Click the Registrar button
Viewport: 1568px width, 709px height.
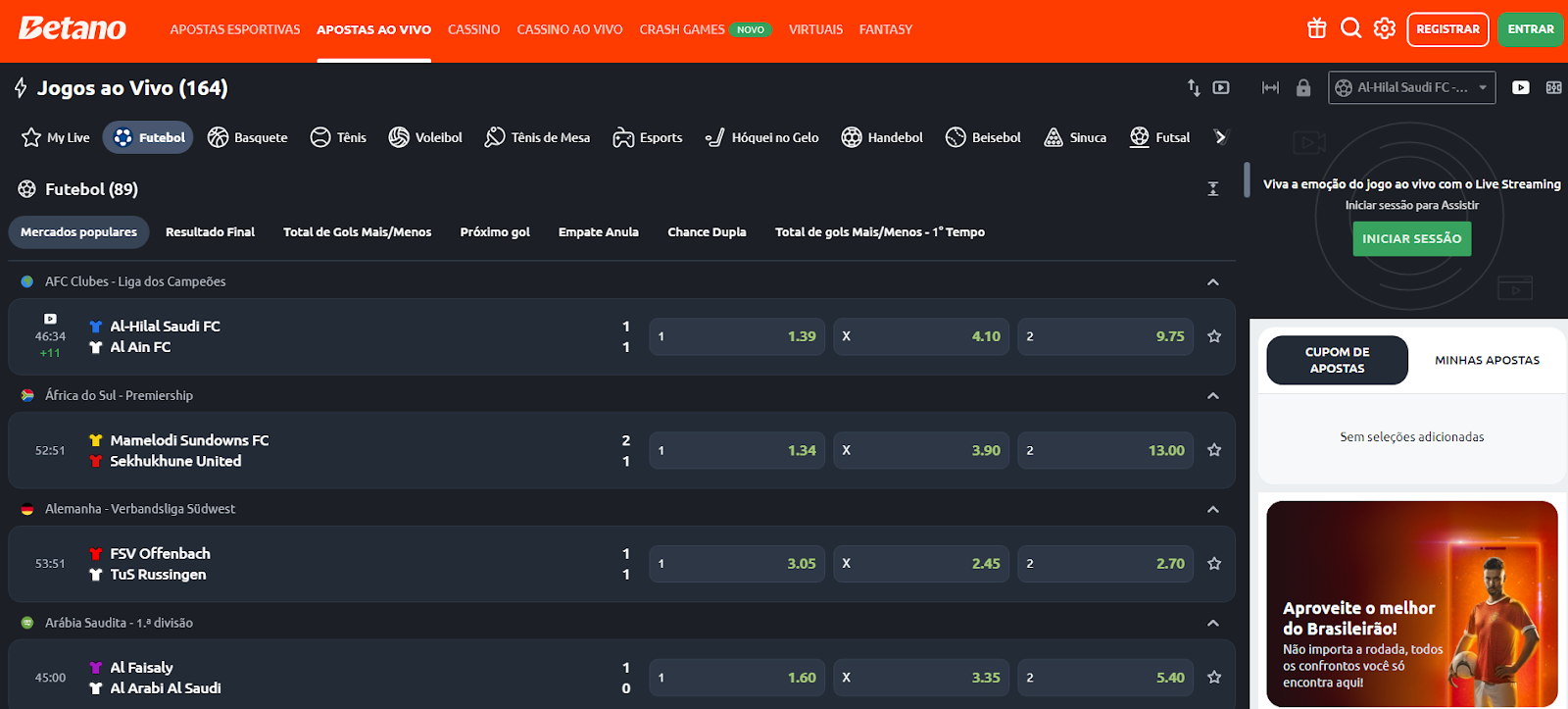coord(1447,29)
